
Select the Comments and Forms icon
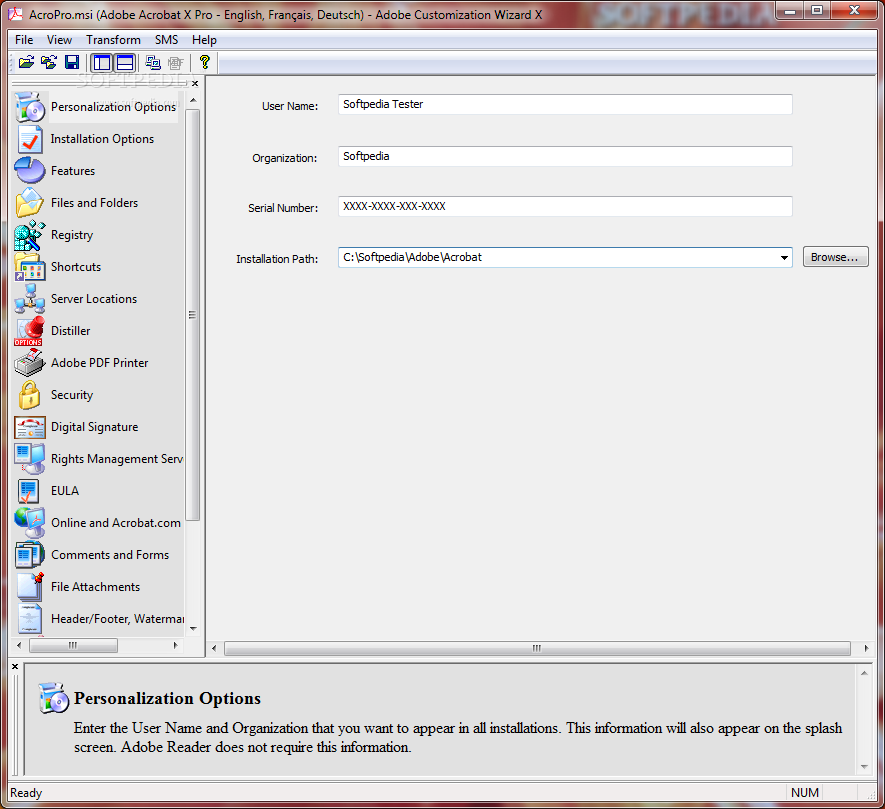tap(30, 554)
